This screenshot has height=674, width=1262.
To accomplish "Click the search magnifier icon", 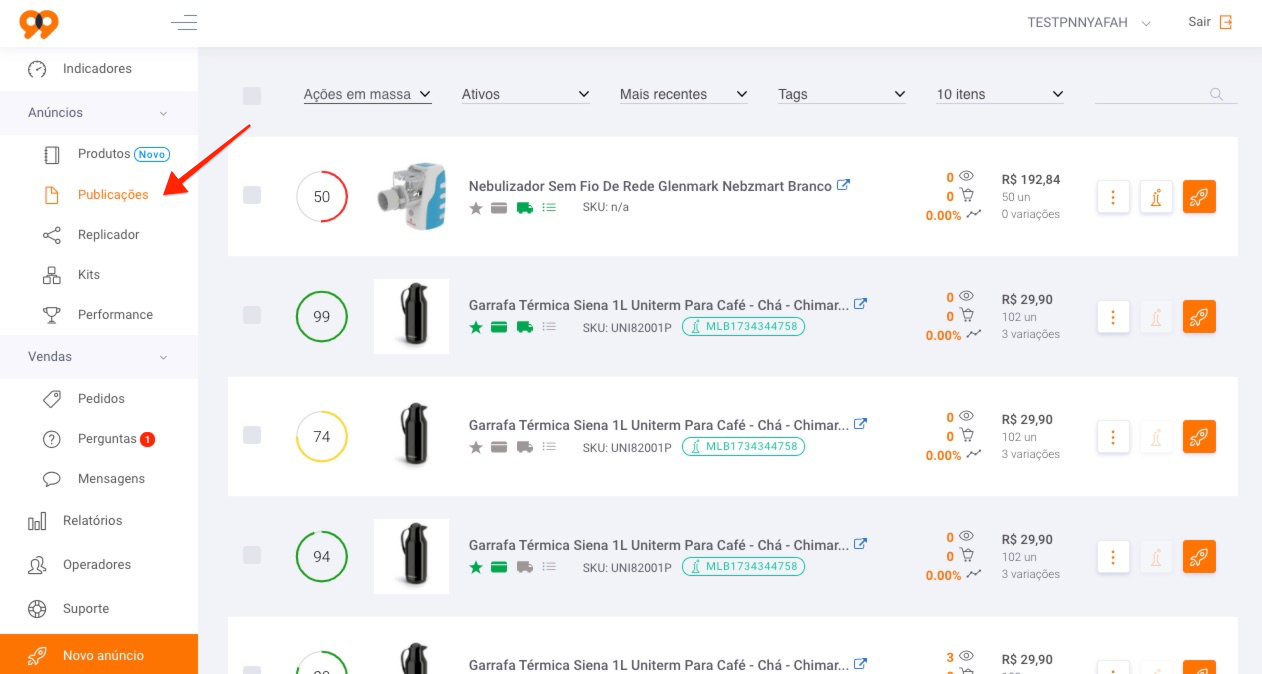I will pyautogui.click(x=1217, y=94).
